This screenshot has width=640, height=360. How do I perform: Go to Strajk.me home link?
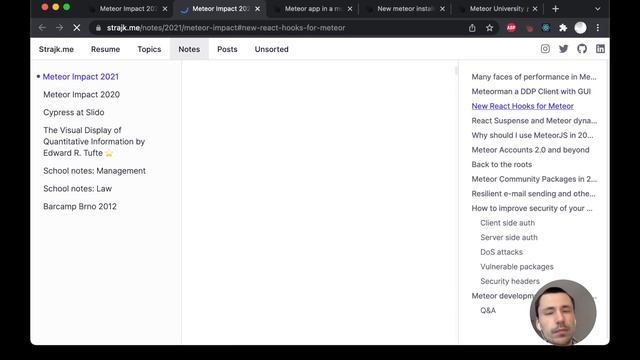(56, 49)
